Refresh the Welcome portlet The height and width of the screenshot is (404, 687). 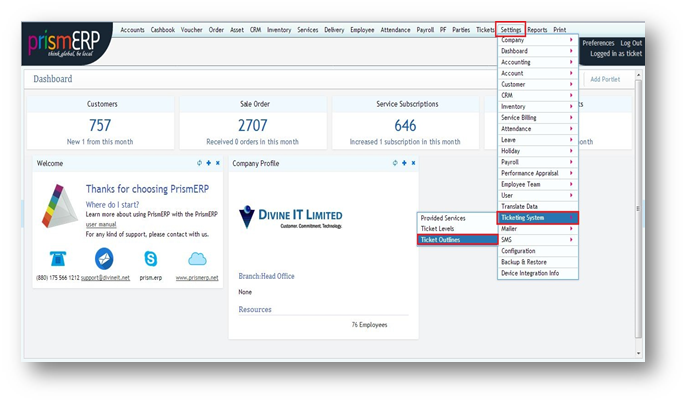[x=199, y=163]
